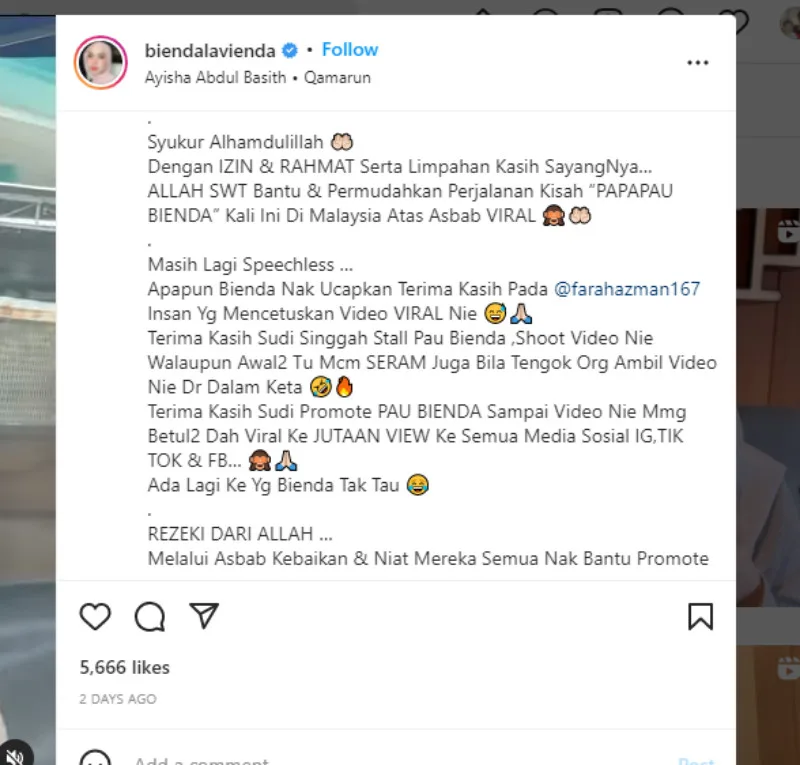Image resolution: width=800 pixels, height=765 pixels.
Task: Open Ayisha Abdul Basith Qamarun audio link
Action: [258, 78]
